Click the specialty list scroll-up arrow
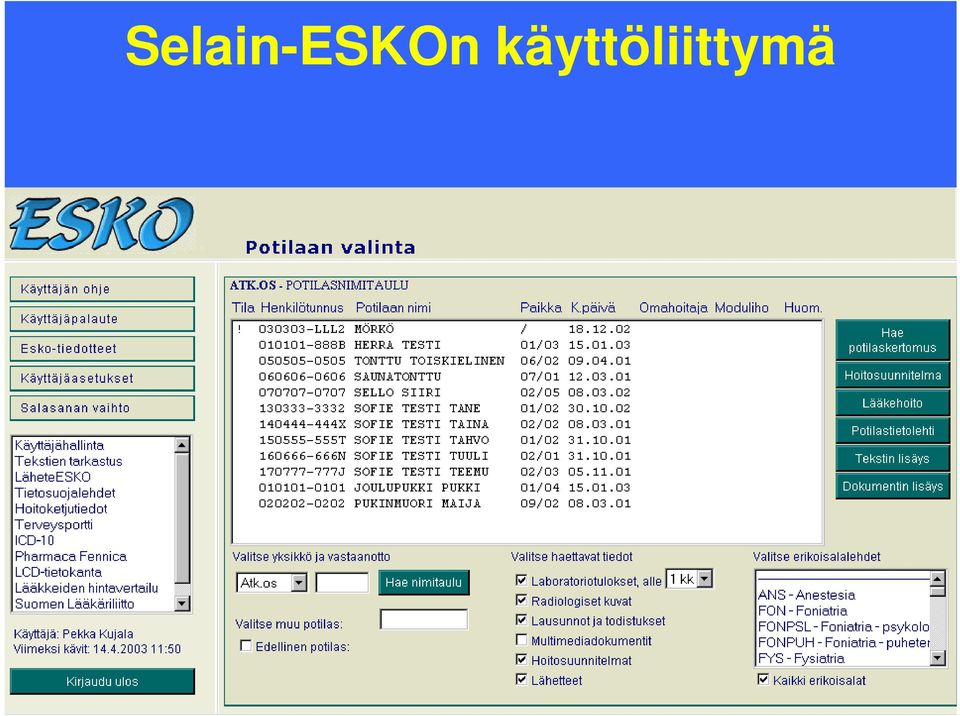The height and width of the screenshot is (716, 960). (x=938, y=578)
